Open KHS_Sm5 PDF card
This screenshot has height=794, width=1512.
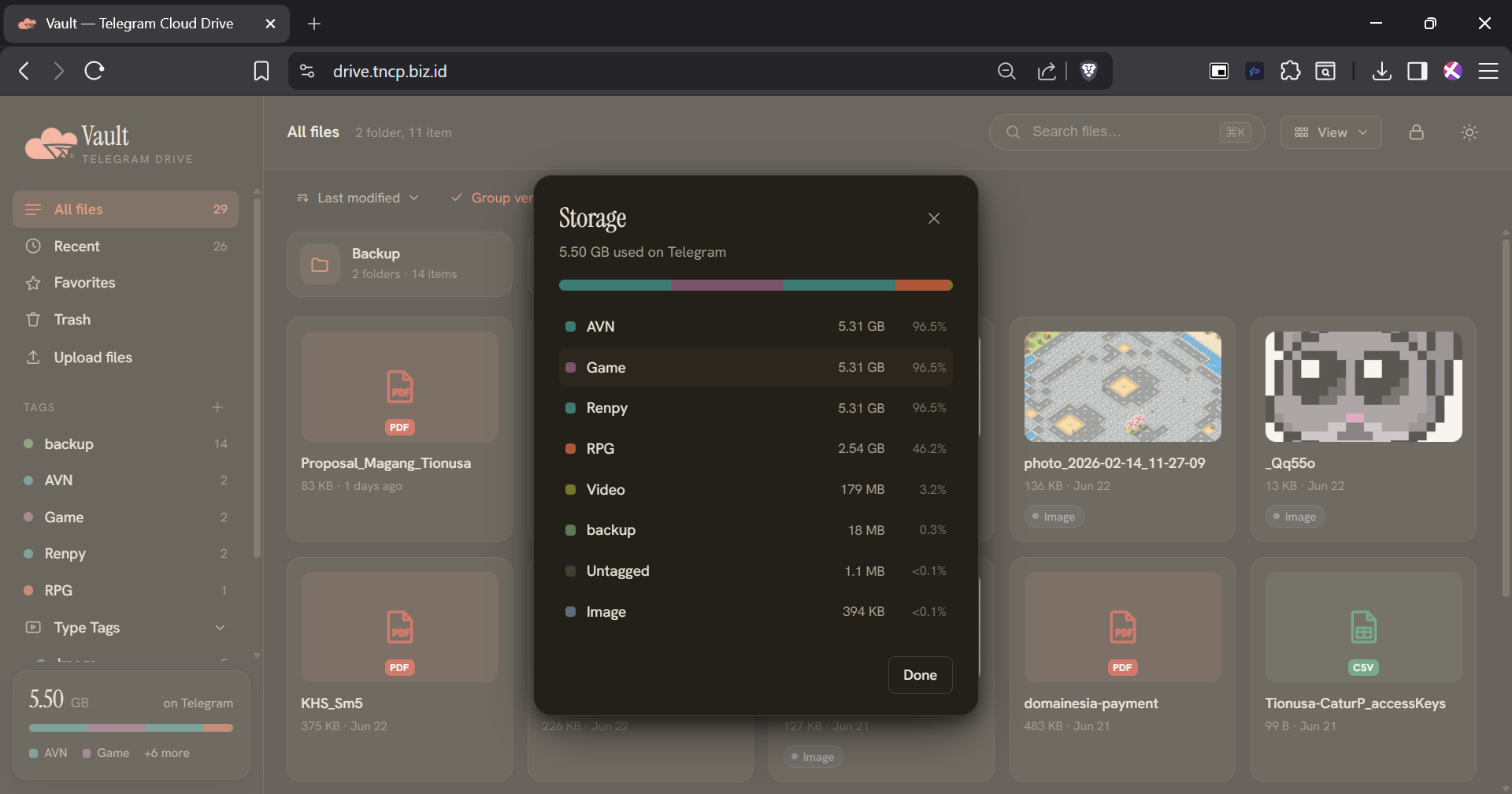click(400, 670)
